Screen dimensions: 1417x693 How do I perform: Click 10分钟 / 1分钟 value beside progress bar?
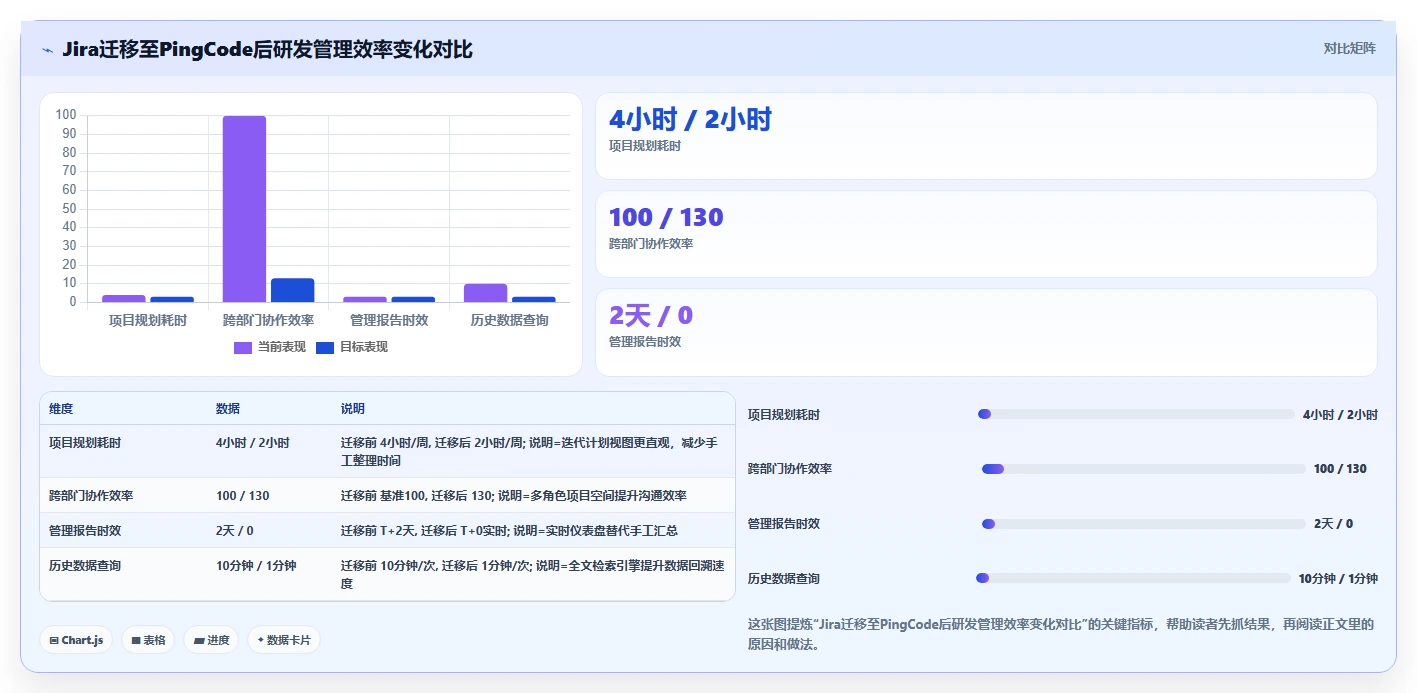coord(1338,578)
